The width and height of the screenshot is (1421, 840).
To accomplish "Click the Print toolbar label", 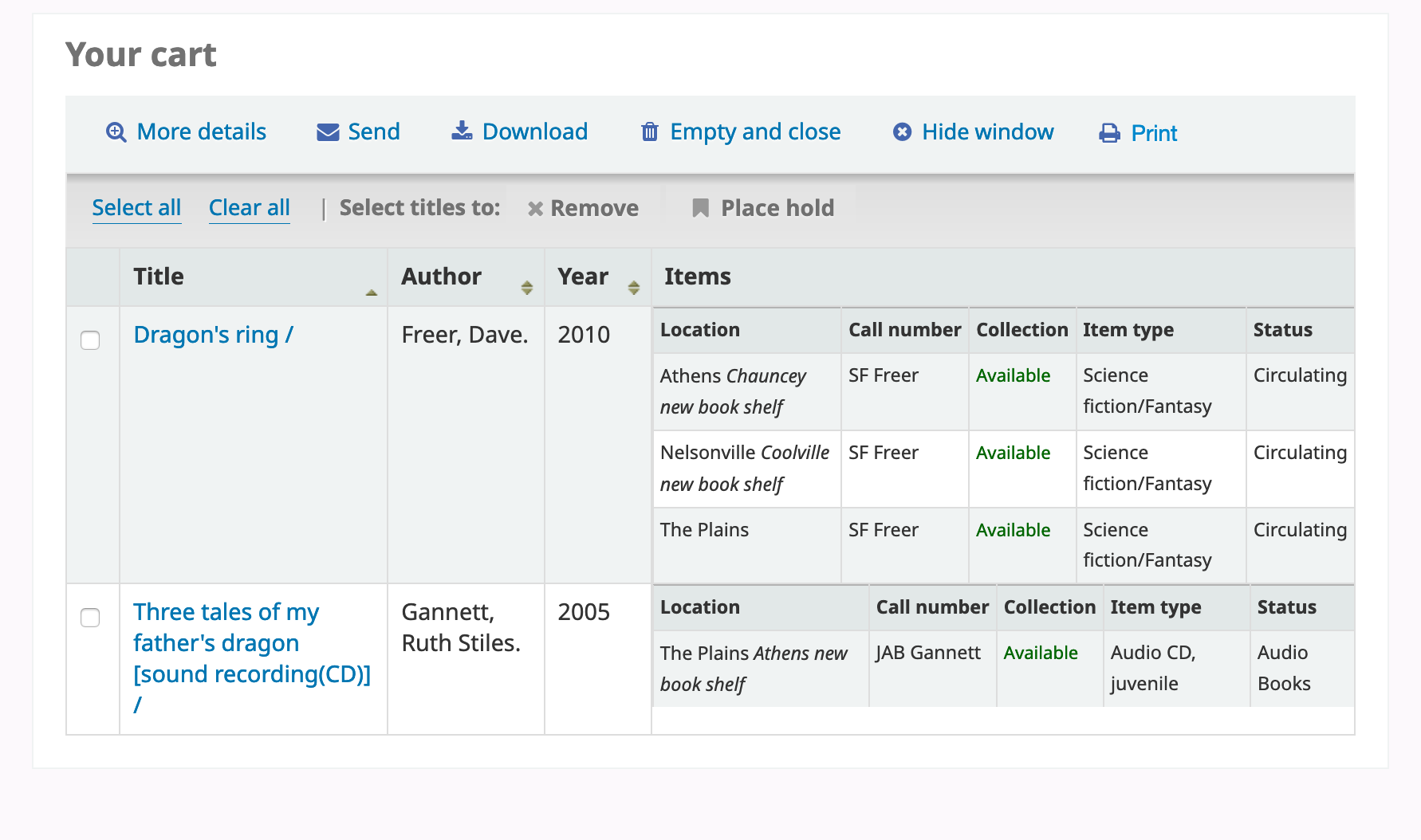I will click(1153, 133).
